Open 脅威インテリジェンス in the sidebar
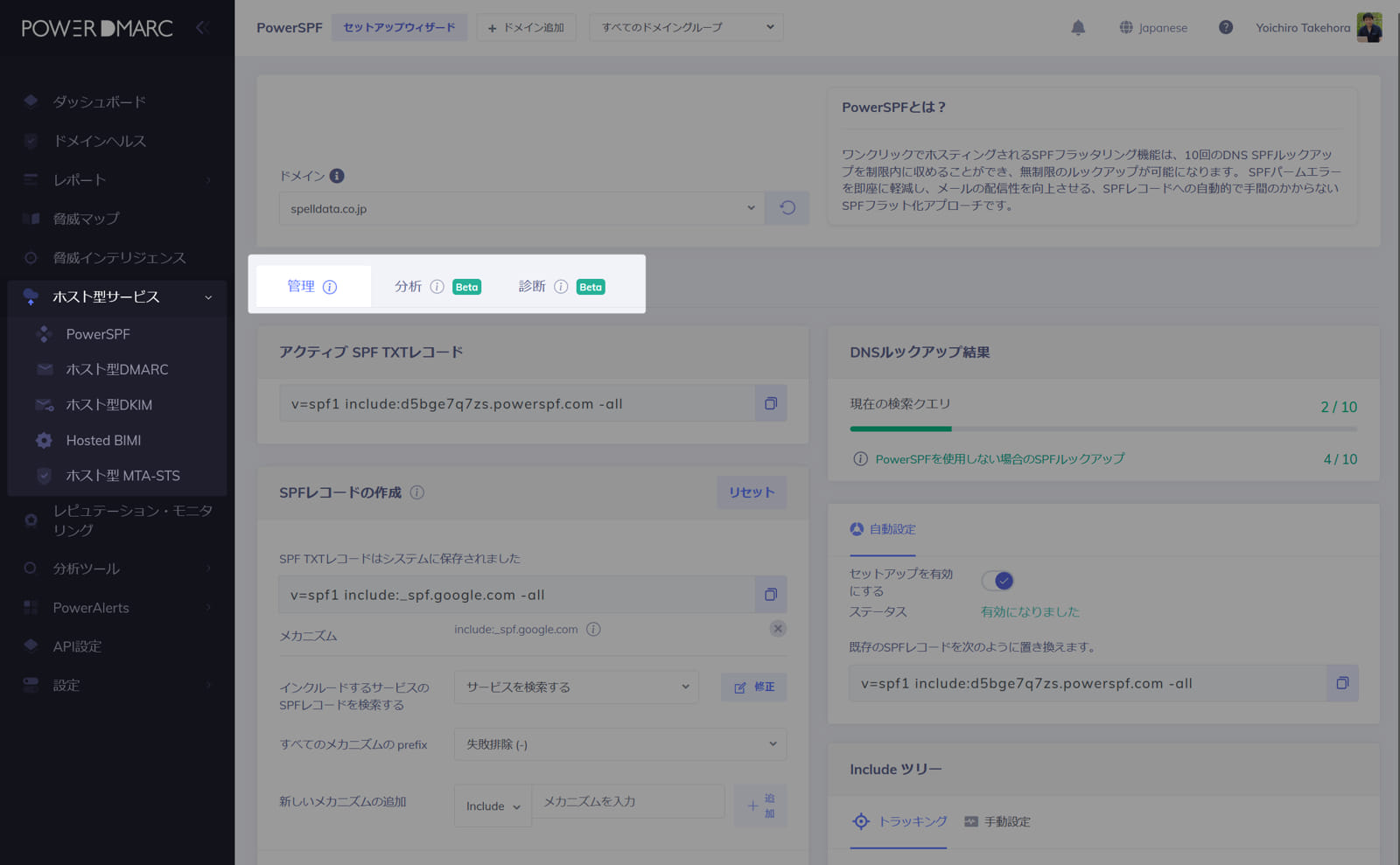Screen dimensions: 1400x865 [x=117, y=258]
